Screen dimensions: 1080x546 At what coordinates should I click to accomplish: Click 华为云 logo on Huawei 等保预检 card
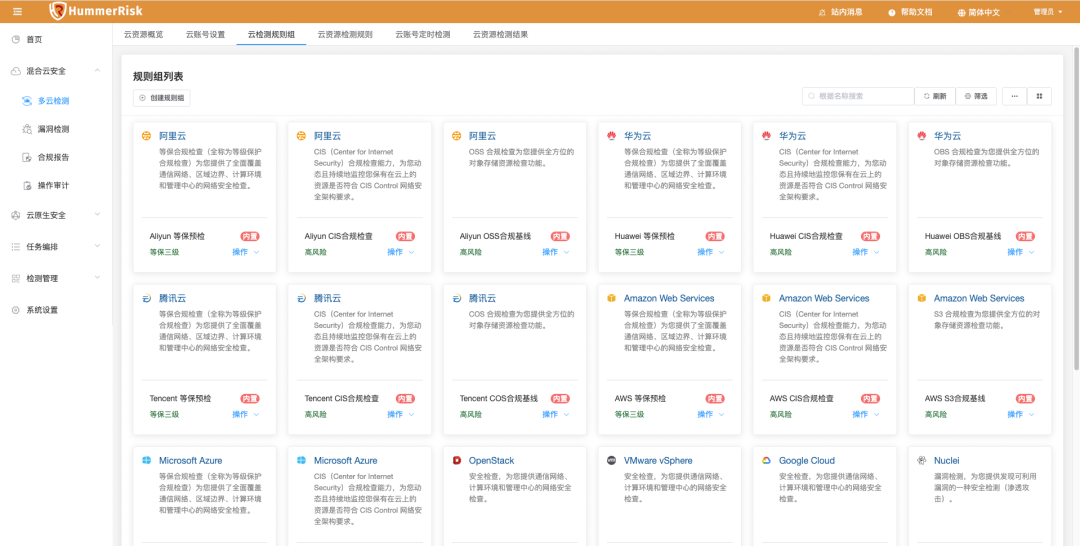pos(611,136)
